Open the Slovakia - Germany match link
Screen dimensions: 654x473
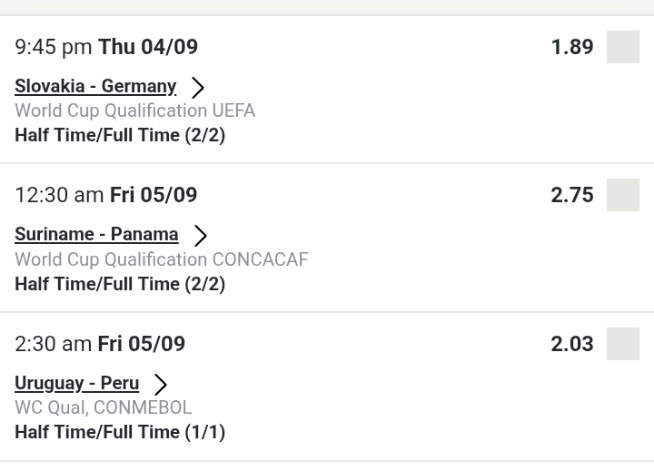pyautogui.click(x=96, y=87)
